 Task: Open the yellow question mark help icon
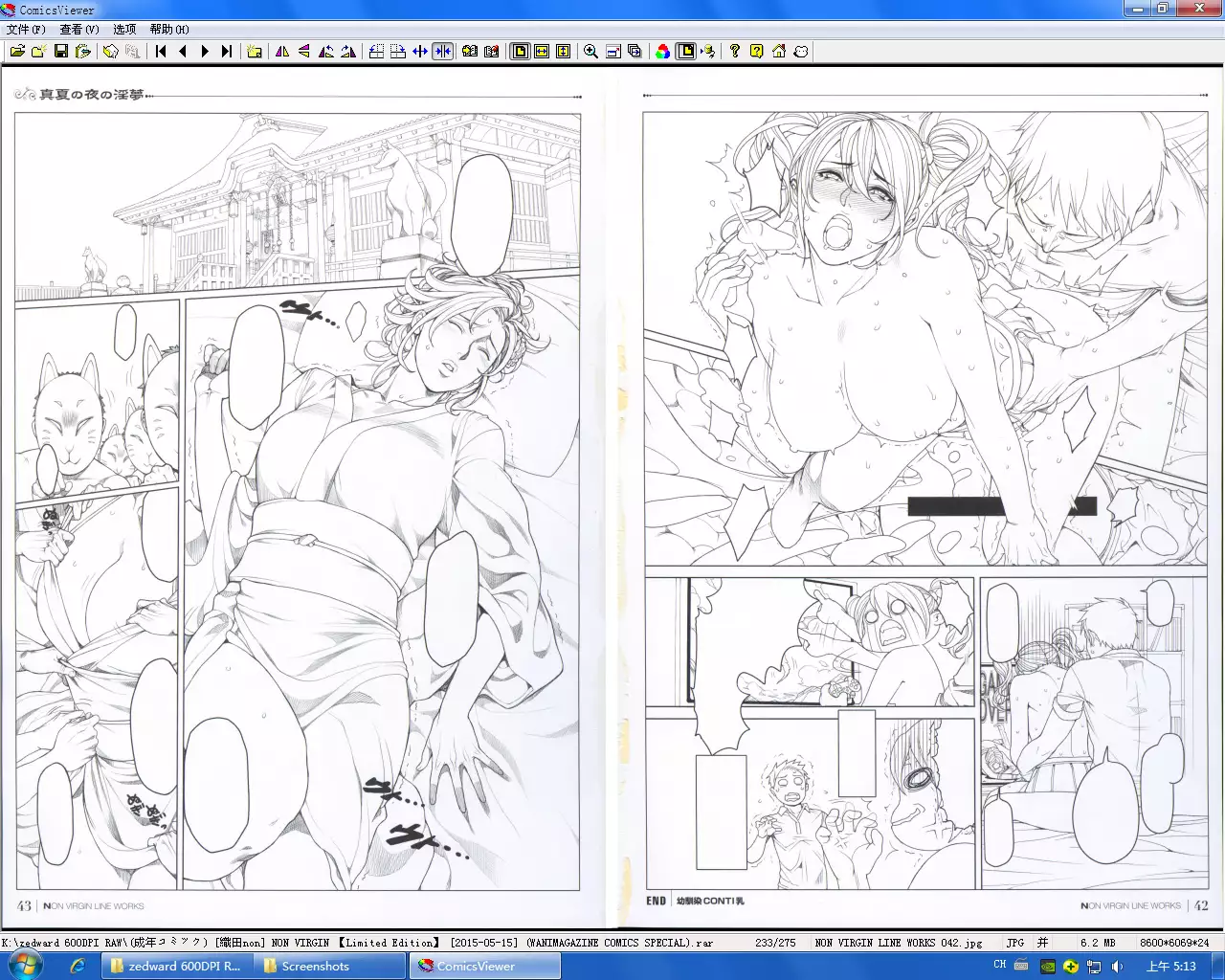pos(756,52)
